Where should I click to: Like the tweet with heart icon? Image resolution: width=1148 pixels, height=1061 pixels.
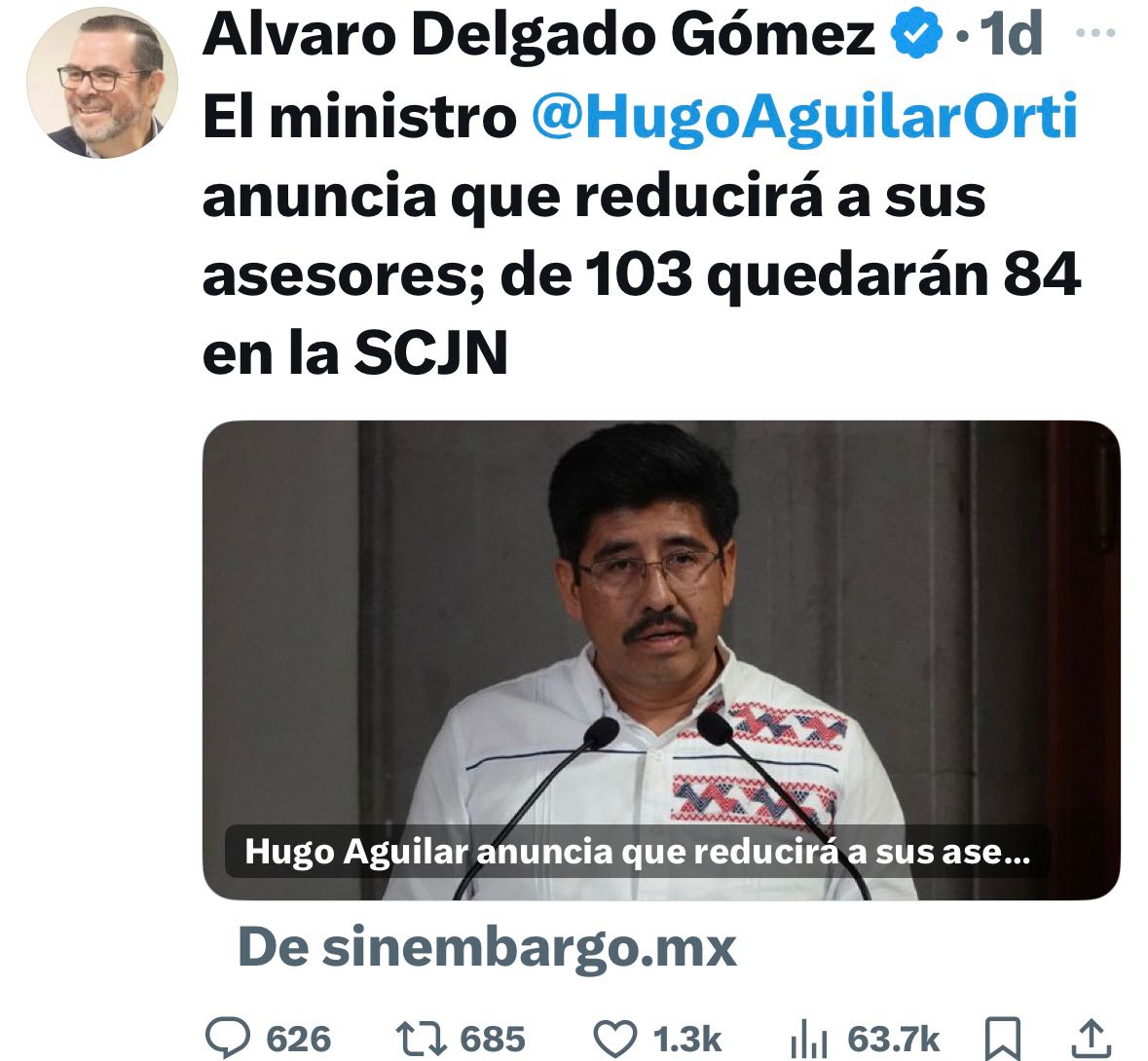pyautogui.click(x=614, y=1039)
